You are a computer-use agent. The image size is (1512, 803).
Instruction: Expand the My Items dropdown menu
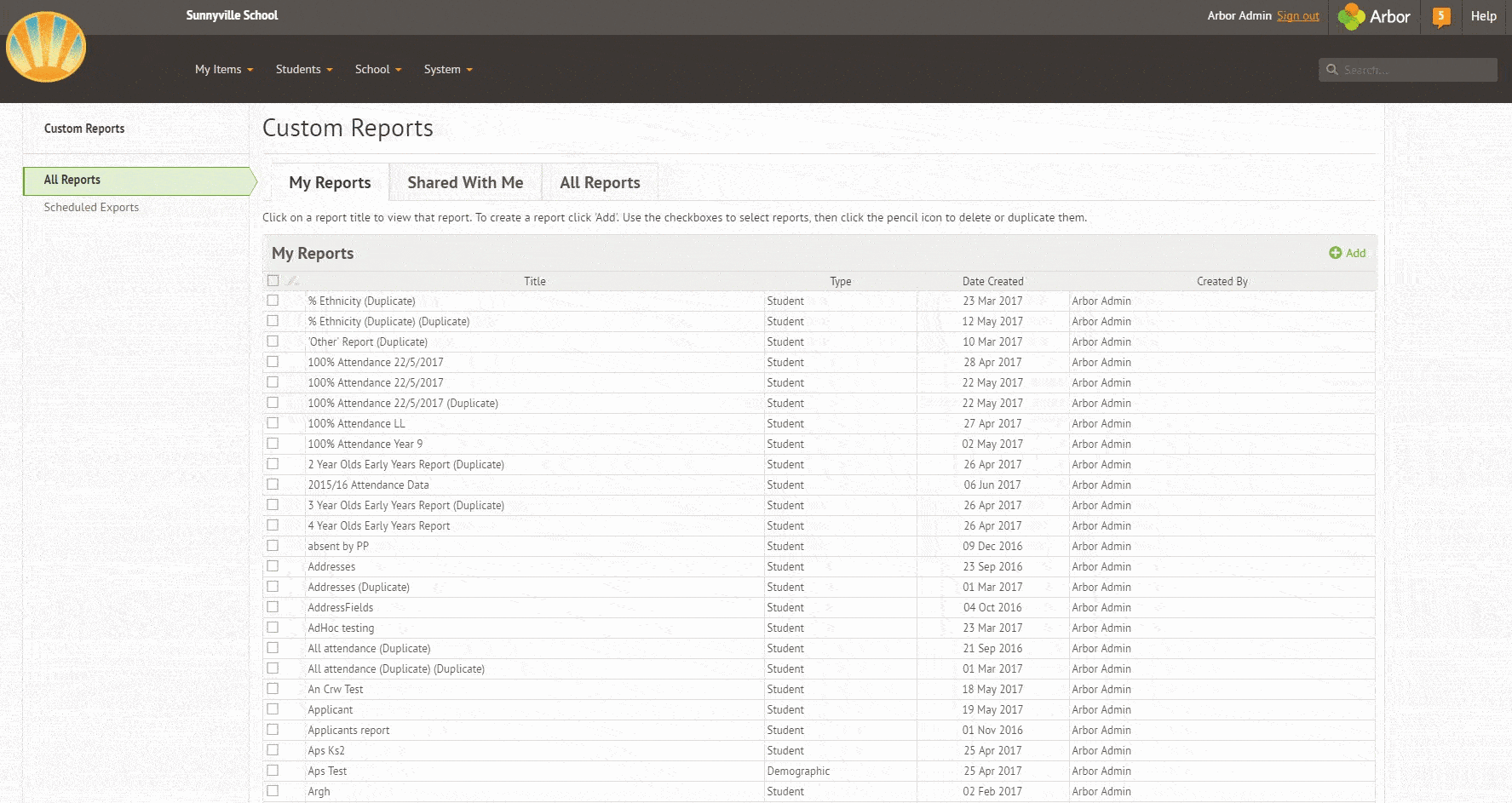(x=224, y=70)
